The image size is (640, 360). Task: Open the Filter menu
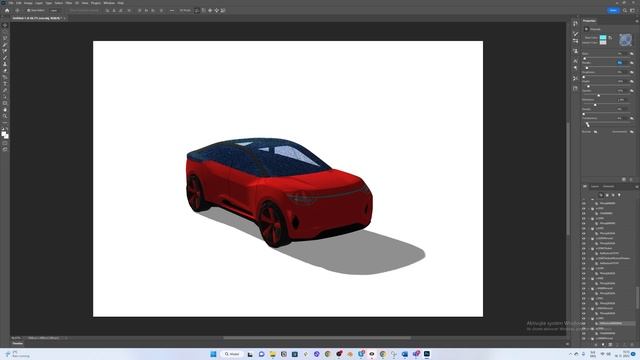[69, 3]
